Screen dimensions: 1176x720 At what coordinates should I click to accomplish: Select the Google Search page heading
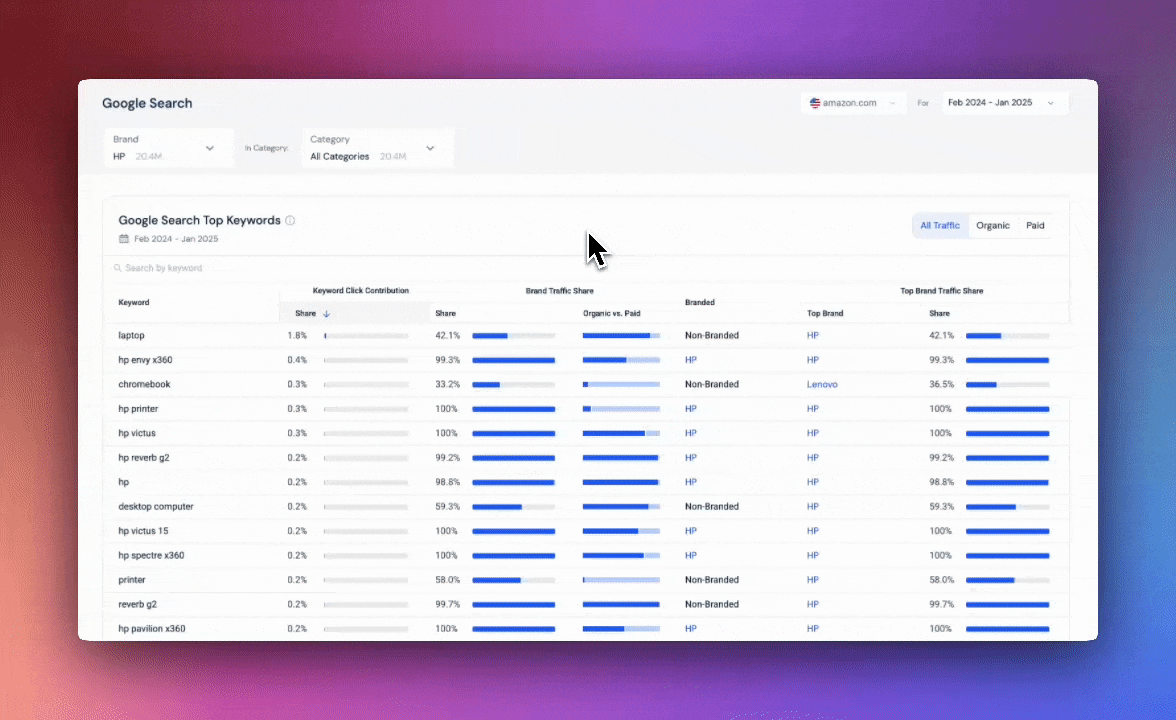(147, 103)
